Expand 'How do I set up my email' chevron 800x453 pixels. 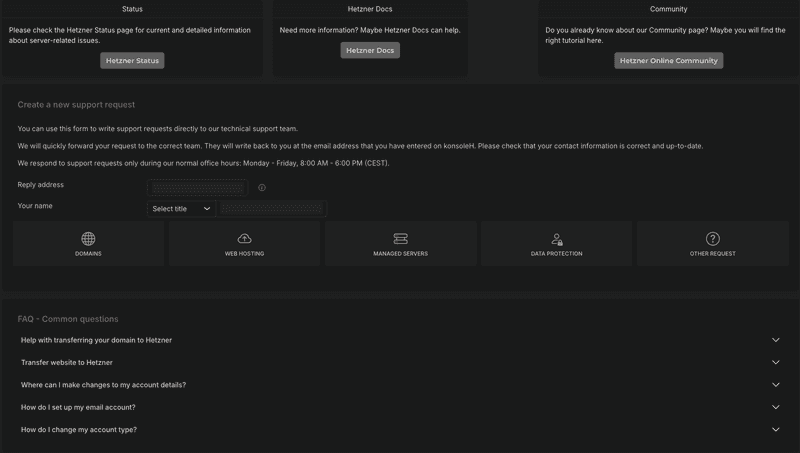[x=776, y=407]
